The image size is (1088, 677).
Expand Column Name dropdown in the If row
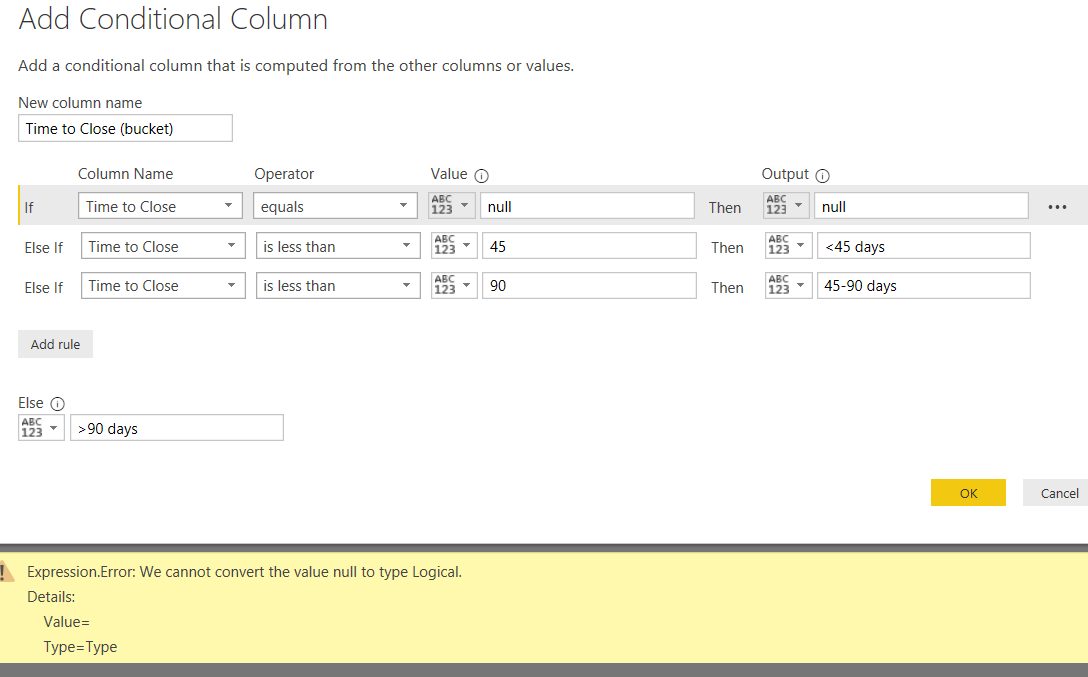tap(160, 206)
